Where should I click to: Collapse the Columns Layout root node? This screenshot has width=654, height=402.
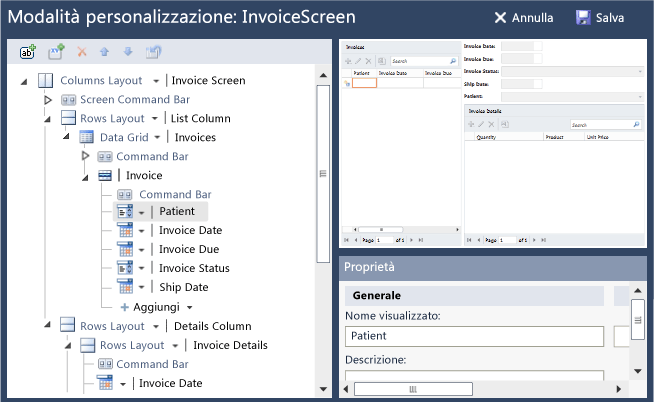point(24,82)
